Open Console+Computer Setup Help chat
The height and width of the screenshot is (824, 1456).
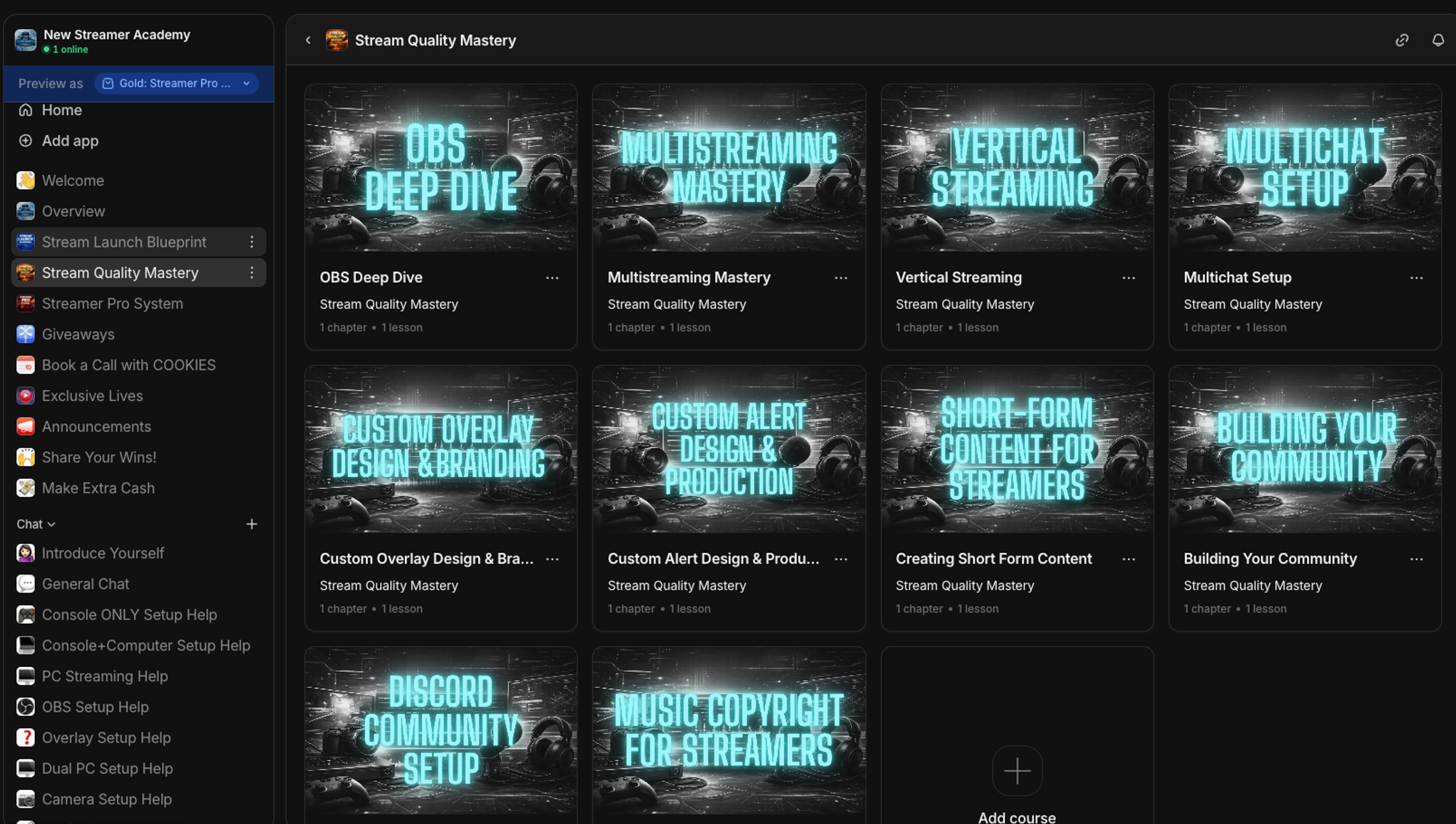138,645
